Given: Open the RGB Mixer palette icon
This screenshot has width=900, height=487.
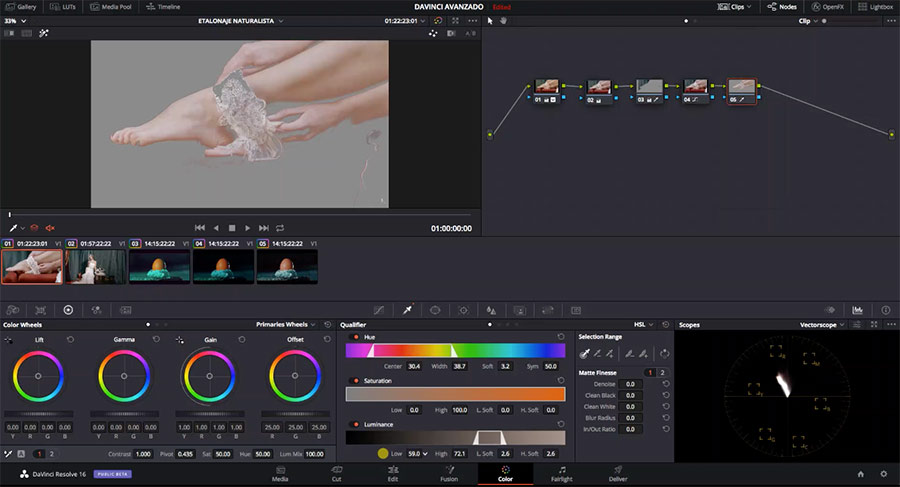Looking at the screenshot, I should pyautogui.click(x=96, y=310).
